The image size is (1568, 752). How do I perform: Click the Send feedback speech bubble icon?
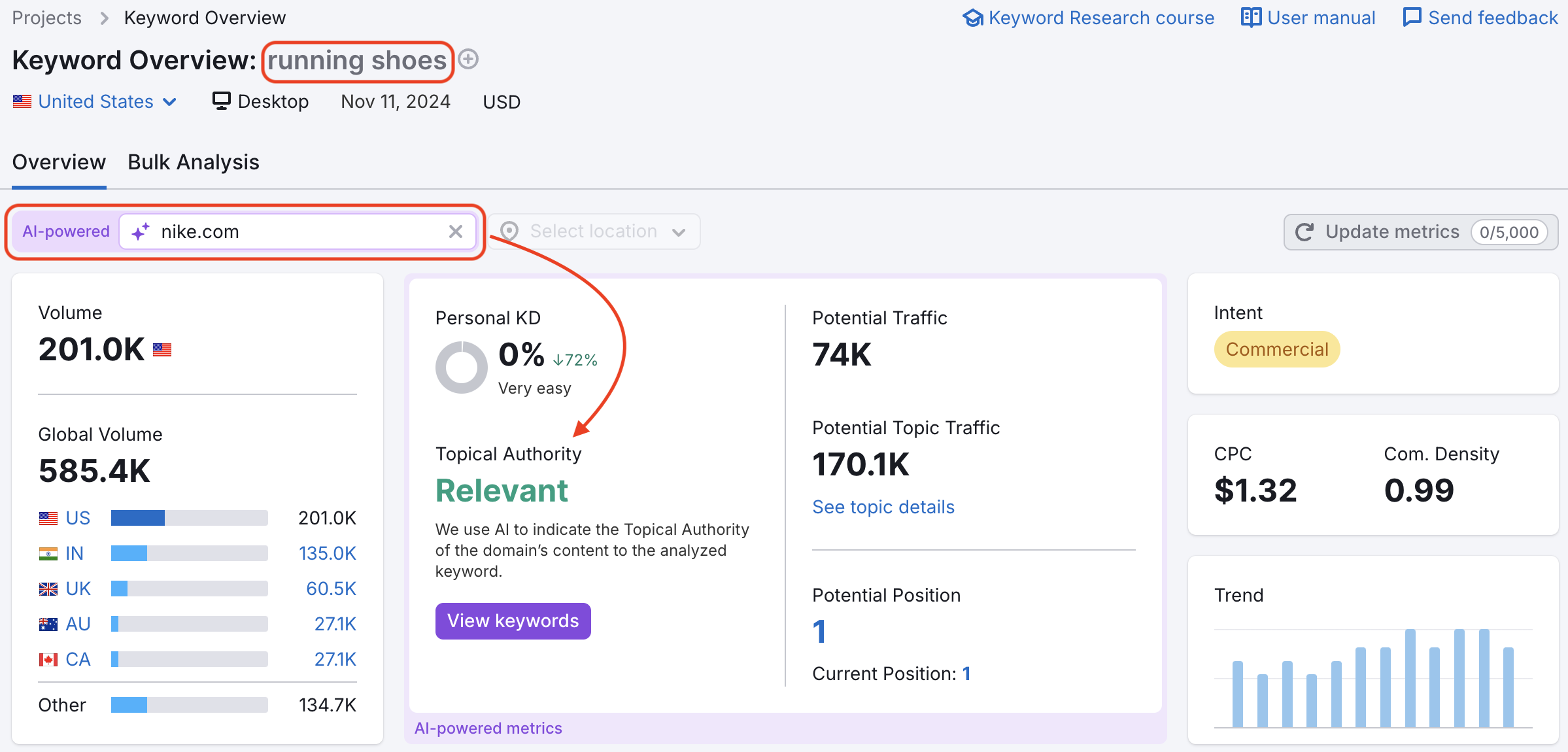(1411, 18)
